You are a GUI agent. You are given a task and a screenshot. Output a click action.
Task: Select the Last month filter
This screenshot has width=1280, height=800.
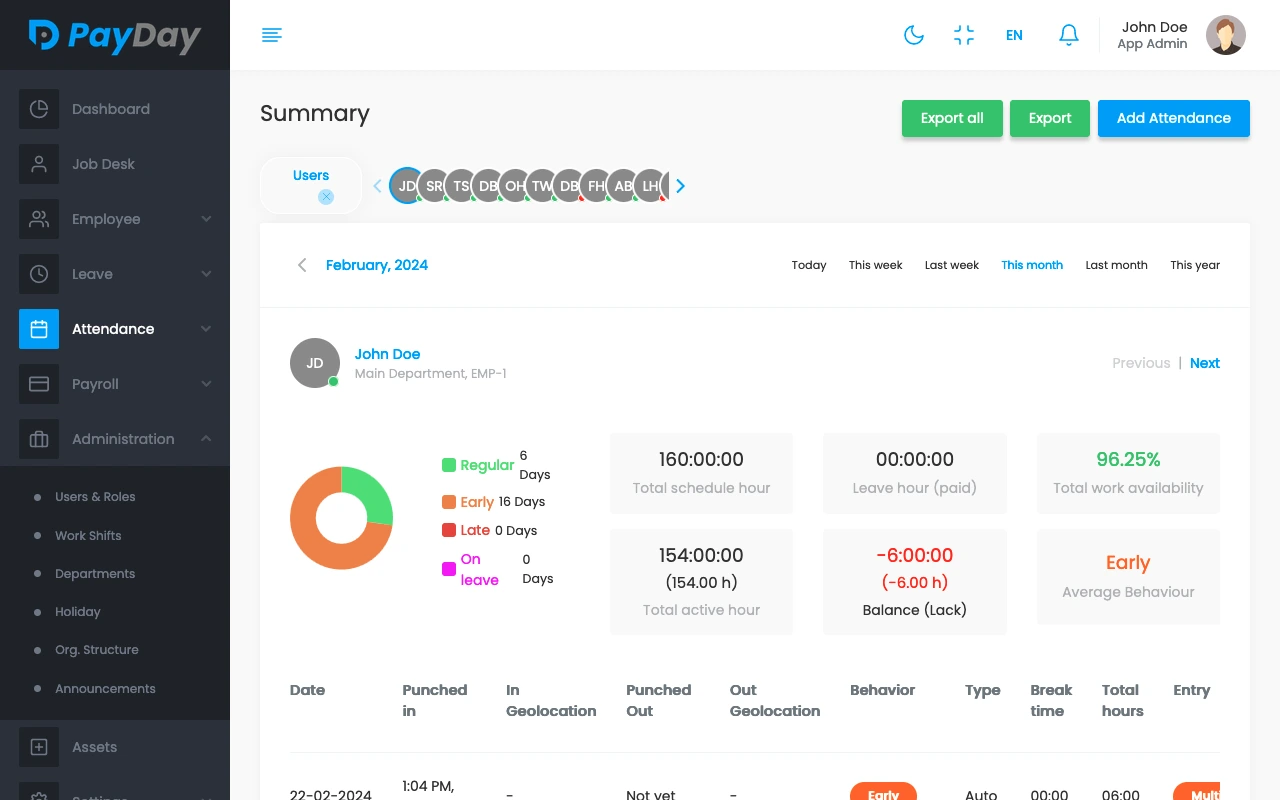1116,265
